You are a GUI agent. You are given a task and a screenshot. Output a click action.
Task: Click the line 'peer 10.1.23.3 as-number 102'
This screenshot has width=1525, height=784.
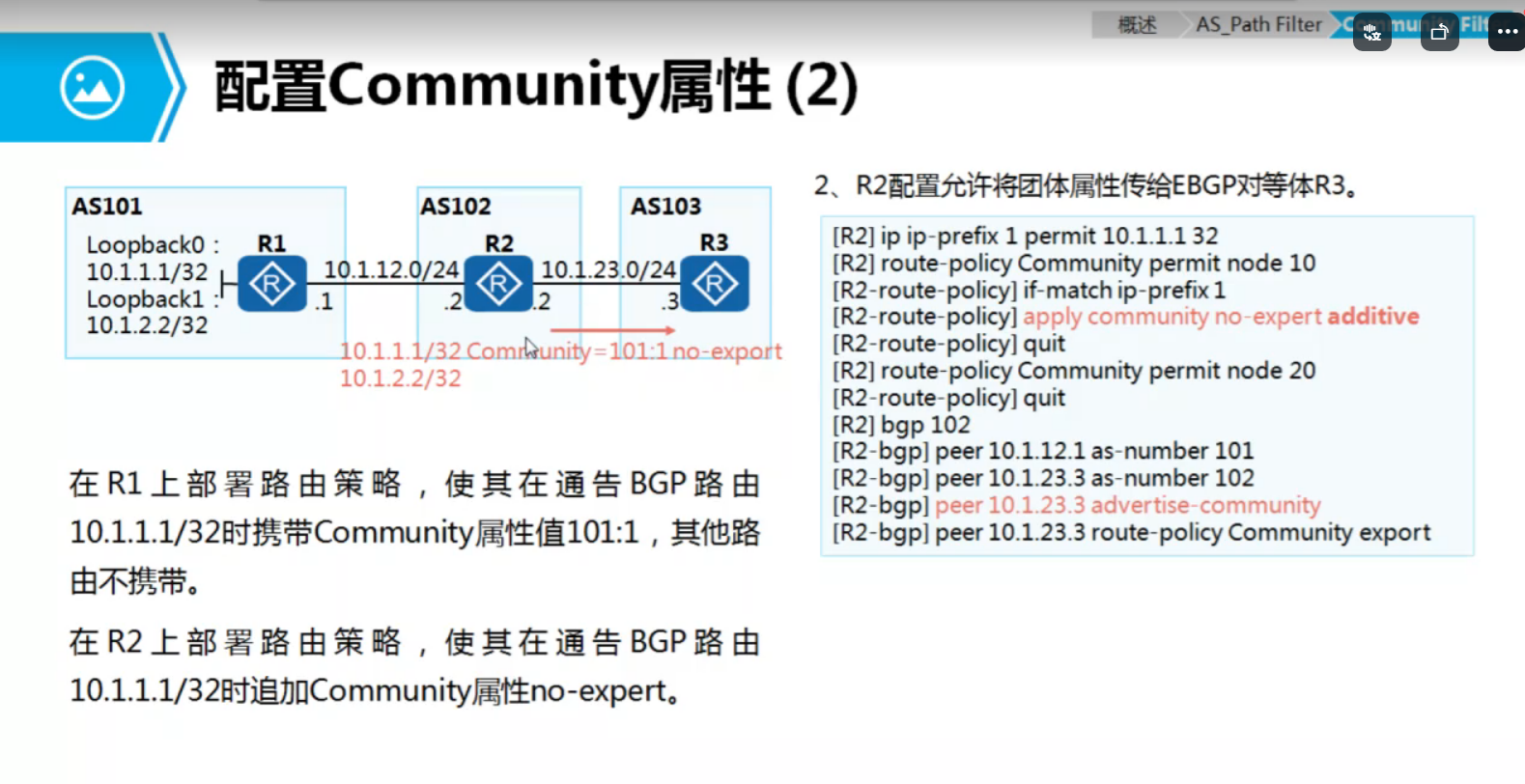click(1043, 478)
